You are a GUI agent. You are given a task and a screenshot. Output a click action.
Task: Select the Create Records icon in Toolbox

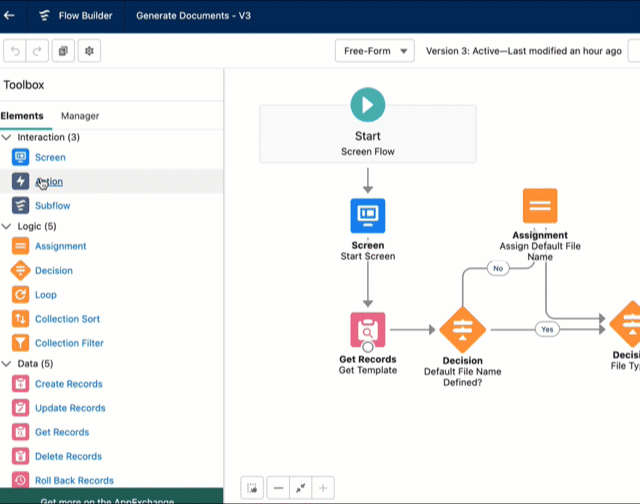[20, 384]
